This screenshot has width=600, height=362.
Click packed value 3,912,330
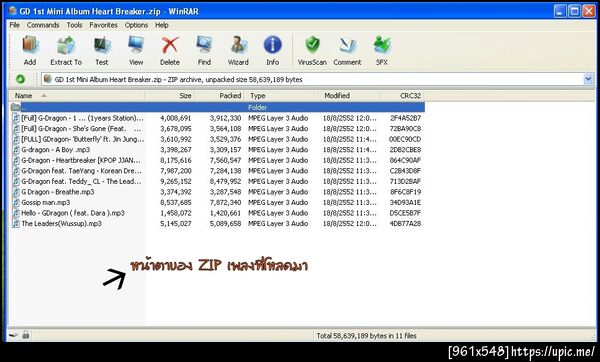[x=225, y=118]
